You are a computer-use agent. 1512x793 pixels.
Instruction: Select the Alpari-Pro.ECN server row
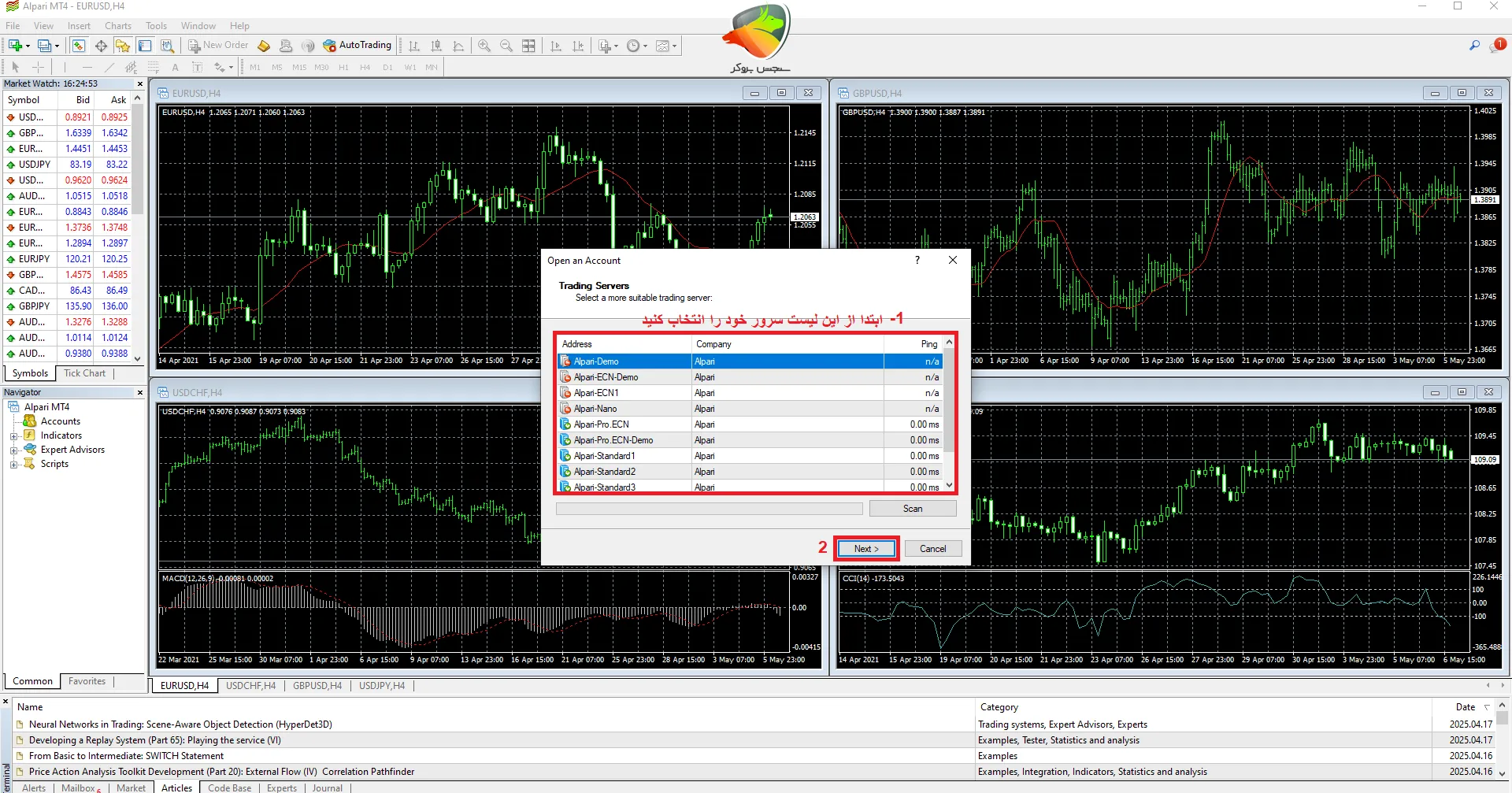(750, 424)
